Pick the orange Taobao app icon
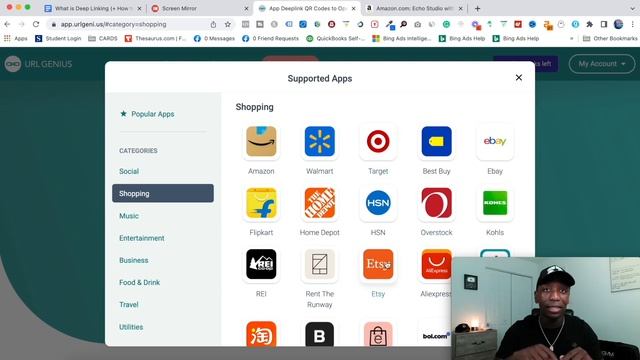Image resolution: width=640 pixels, height=360 pixels. [261, 334]
